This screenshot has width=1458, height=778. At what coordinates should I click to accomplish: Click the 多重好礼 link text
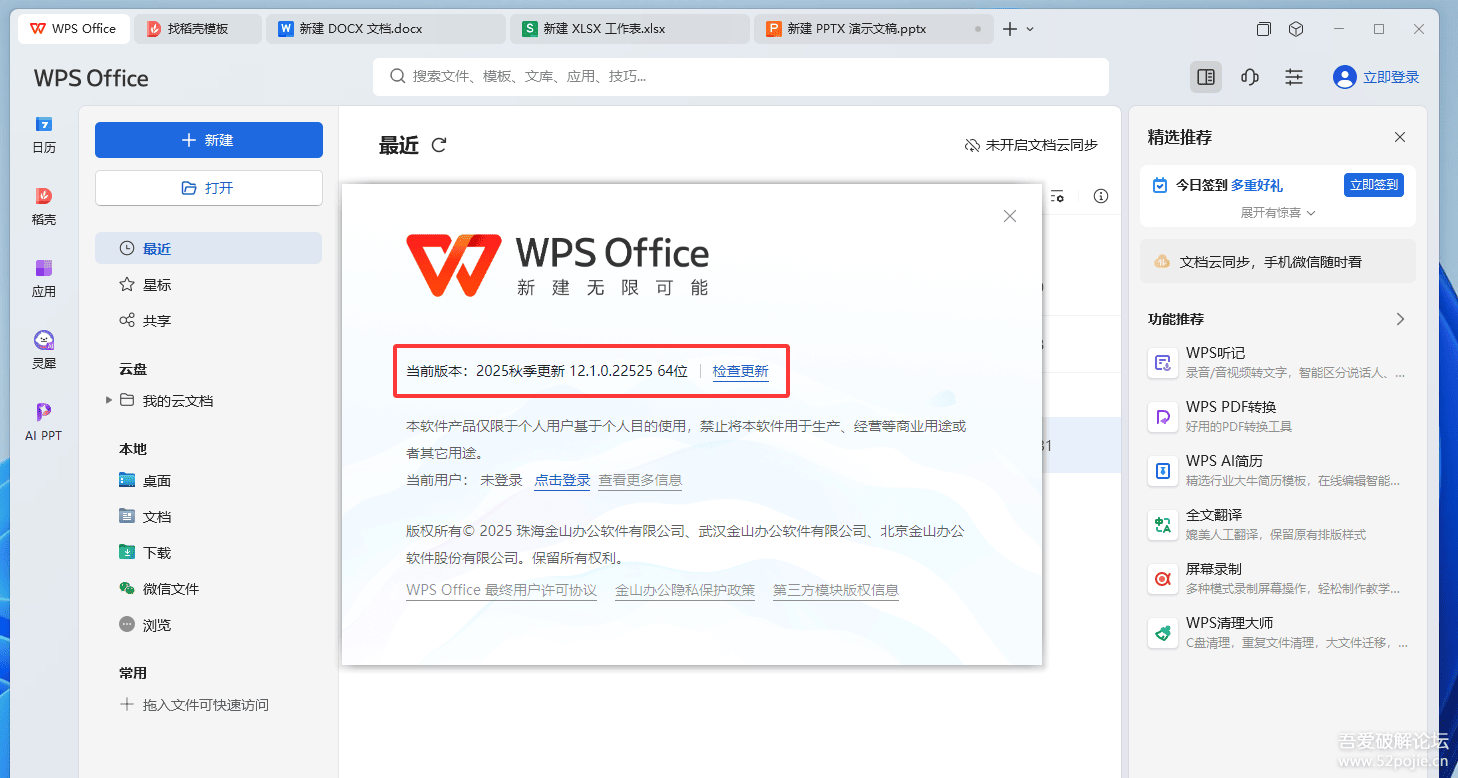pyautogui.click(x=1256, y=185)
